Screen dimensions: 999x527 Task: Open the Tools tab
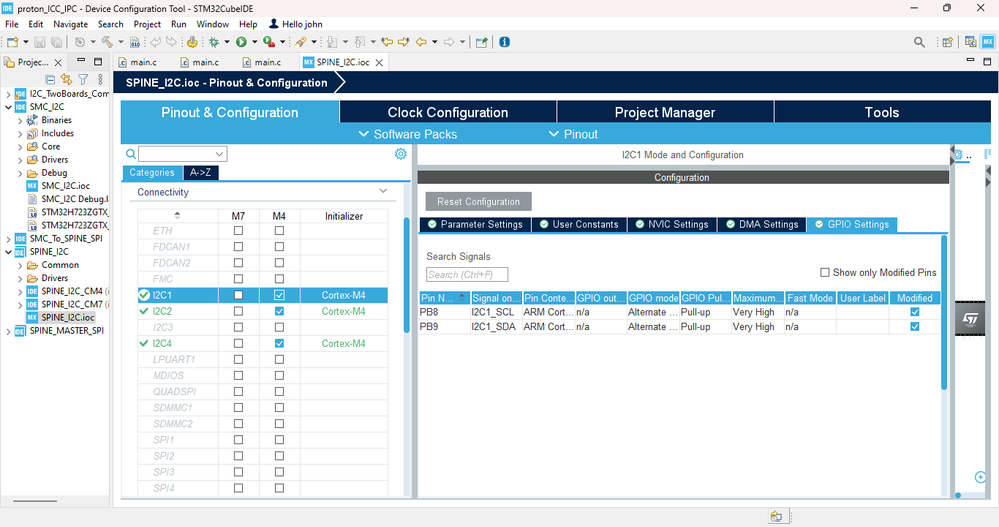pos(882,112)
